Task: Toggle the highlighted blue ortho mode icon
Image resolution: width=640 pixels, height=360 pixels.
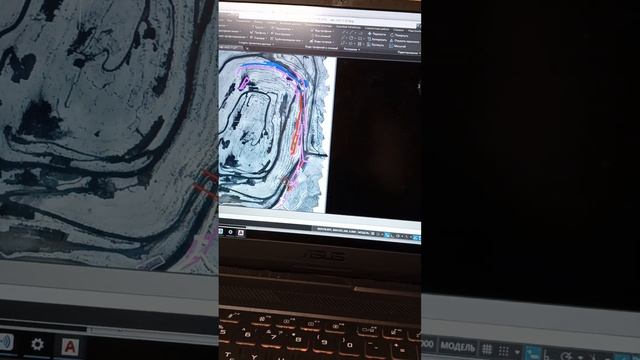Action: tap(532, 352)
